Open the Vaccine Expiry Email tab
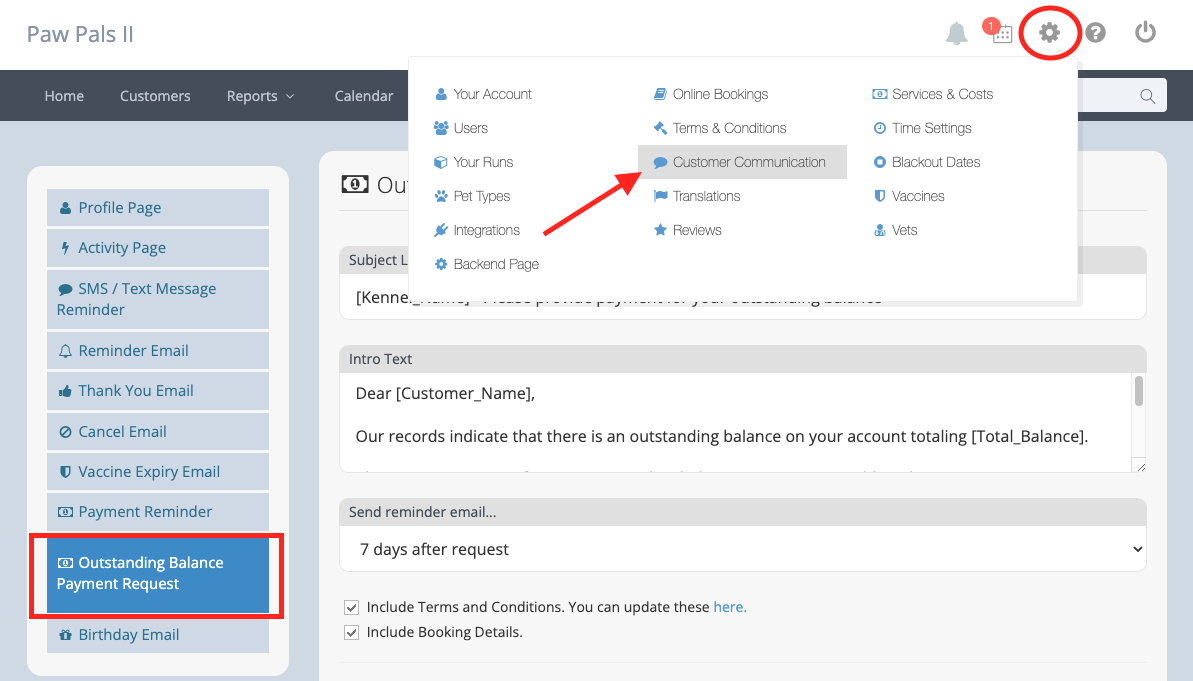The height and width of the screenshot is (681, 1193). point(157,472)
